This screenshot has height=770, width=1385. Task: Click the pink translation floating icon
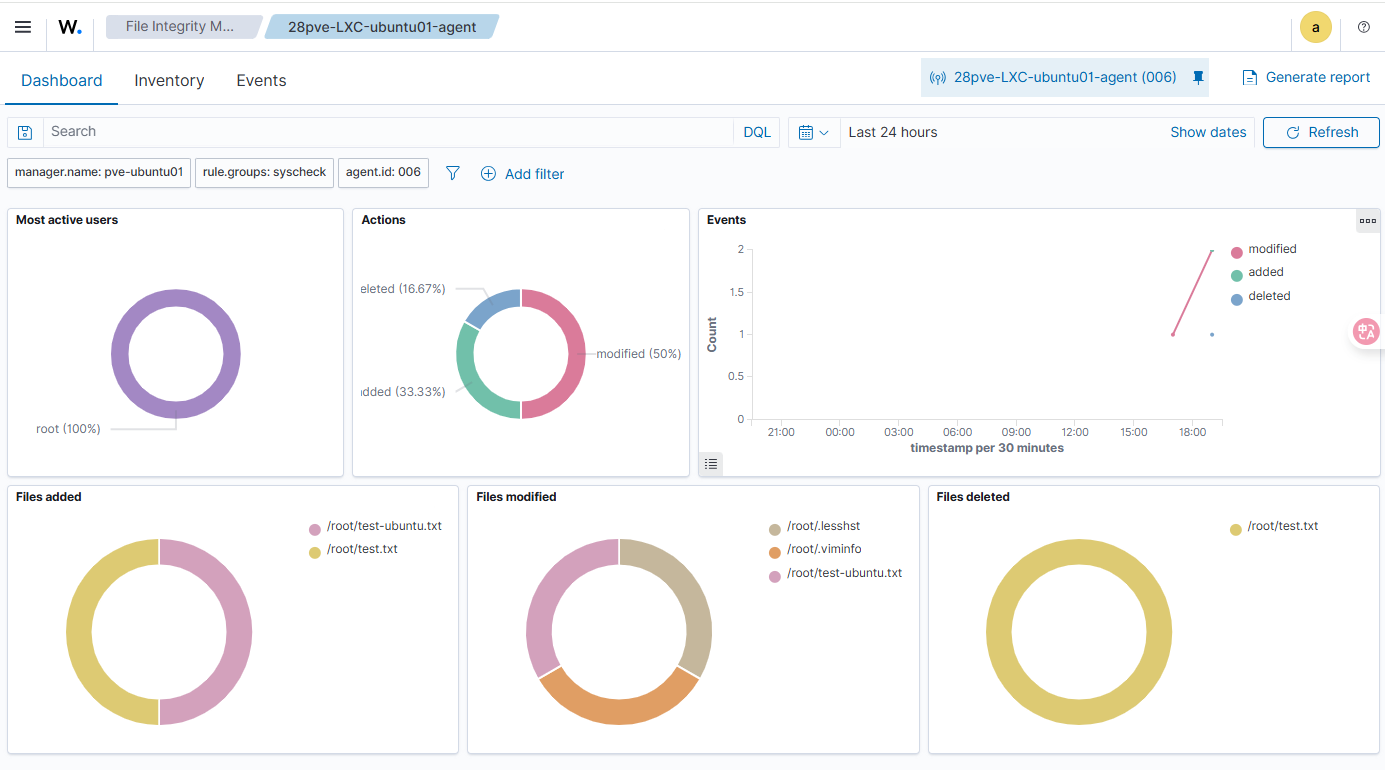(1365, 331)
